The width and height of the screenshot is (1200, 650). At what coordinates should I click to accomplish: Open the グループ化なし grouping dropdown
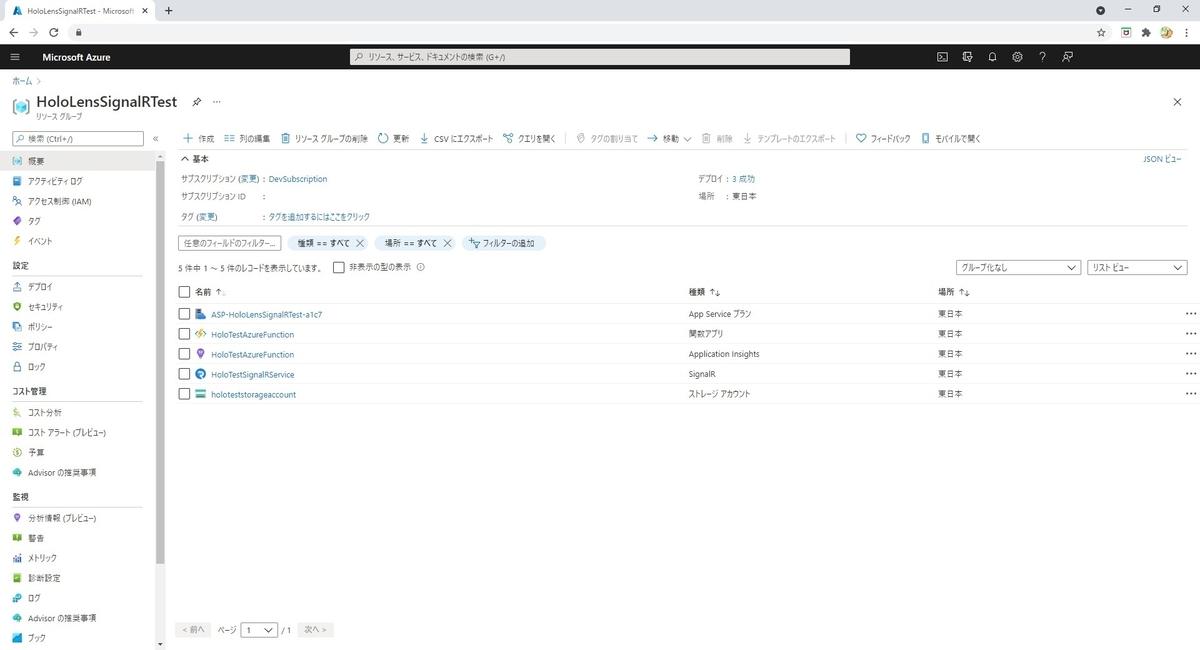(x=1018, y=267)
